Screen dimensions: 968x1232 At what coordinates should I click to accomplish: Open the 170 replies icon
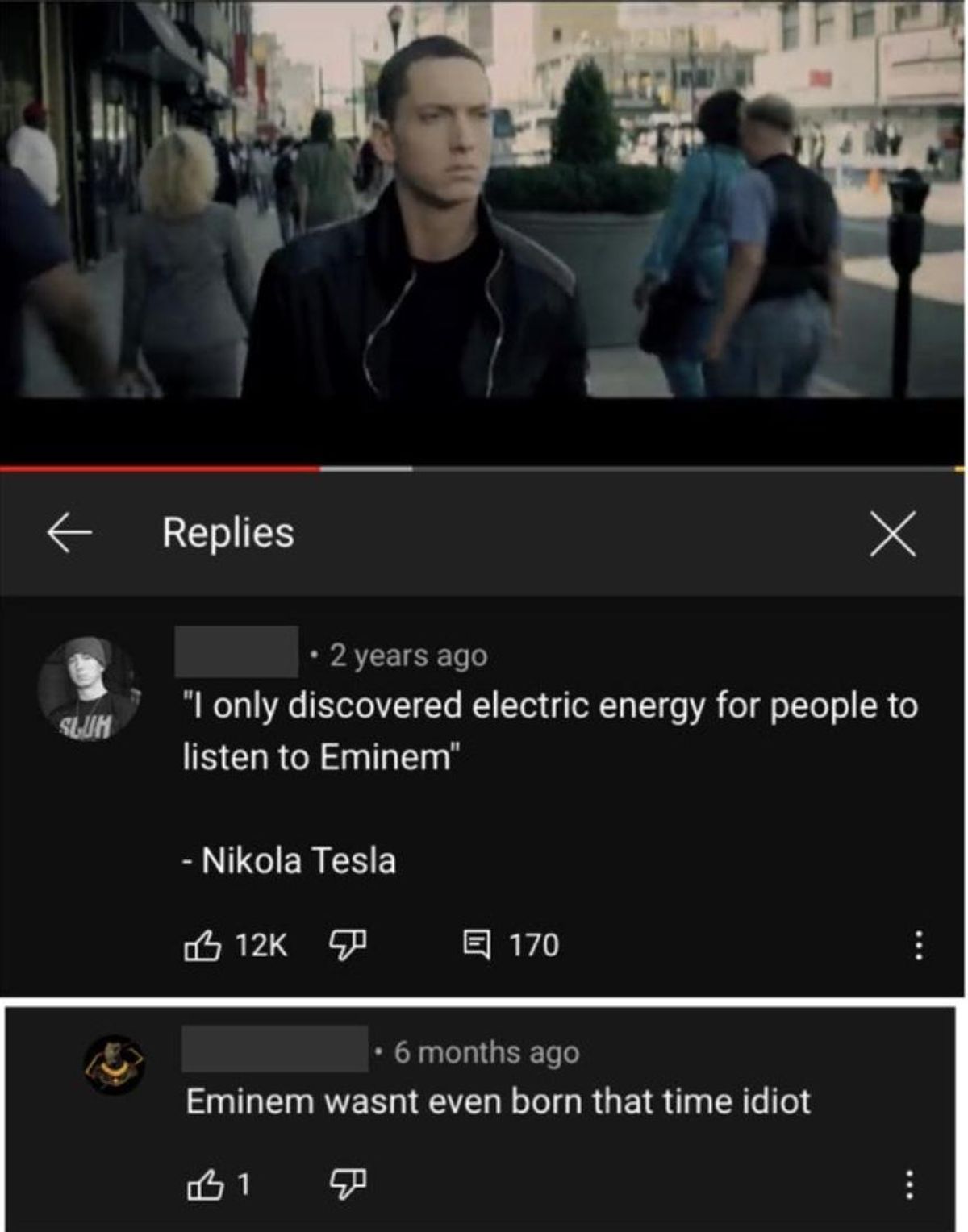tap(476, 944)
